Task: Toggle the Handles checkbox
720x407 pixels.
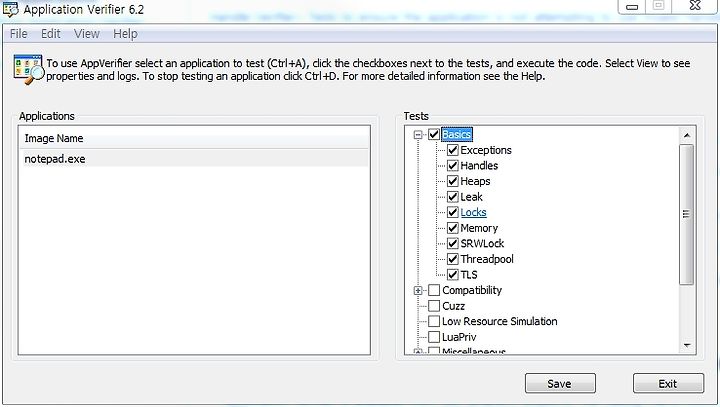Action: (453, 166)
